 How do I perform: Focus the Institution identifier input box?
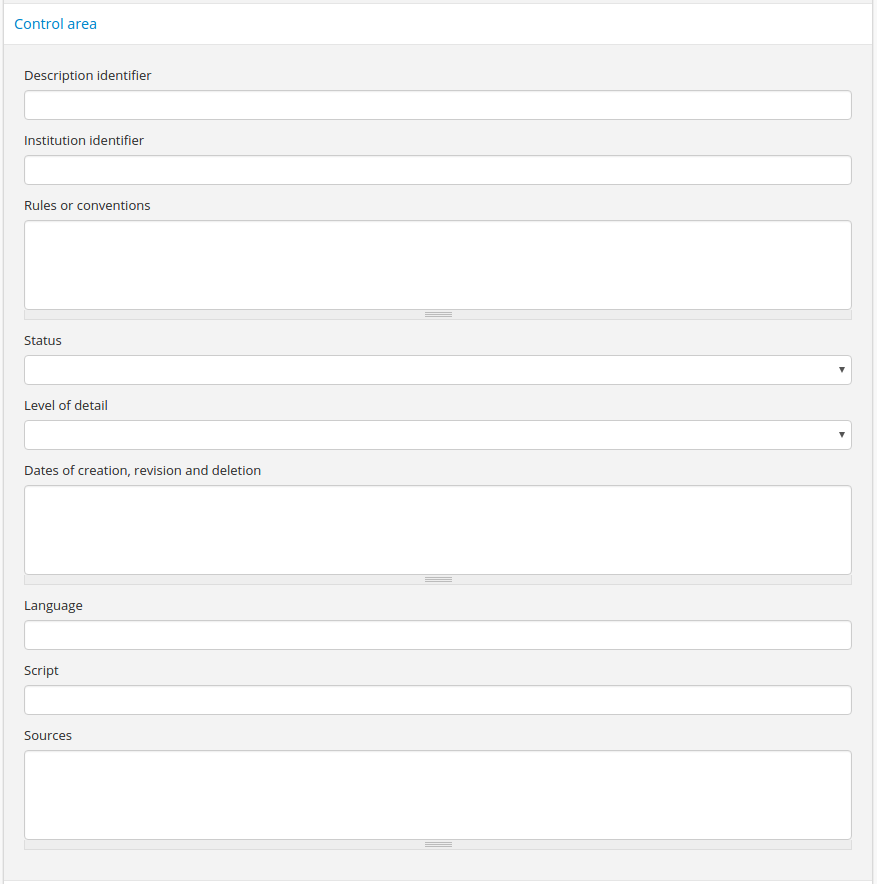(437, 170)
